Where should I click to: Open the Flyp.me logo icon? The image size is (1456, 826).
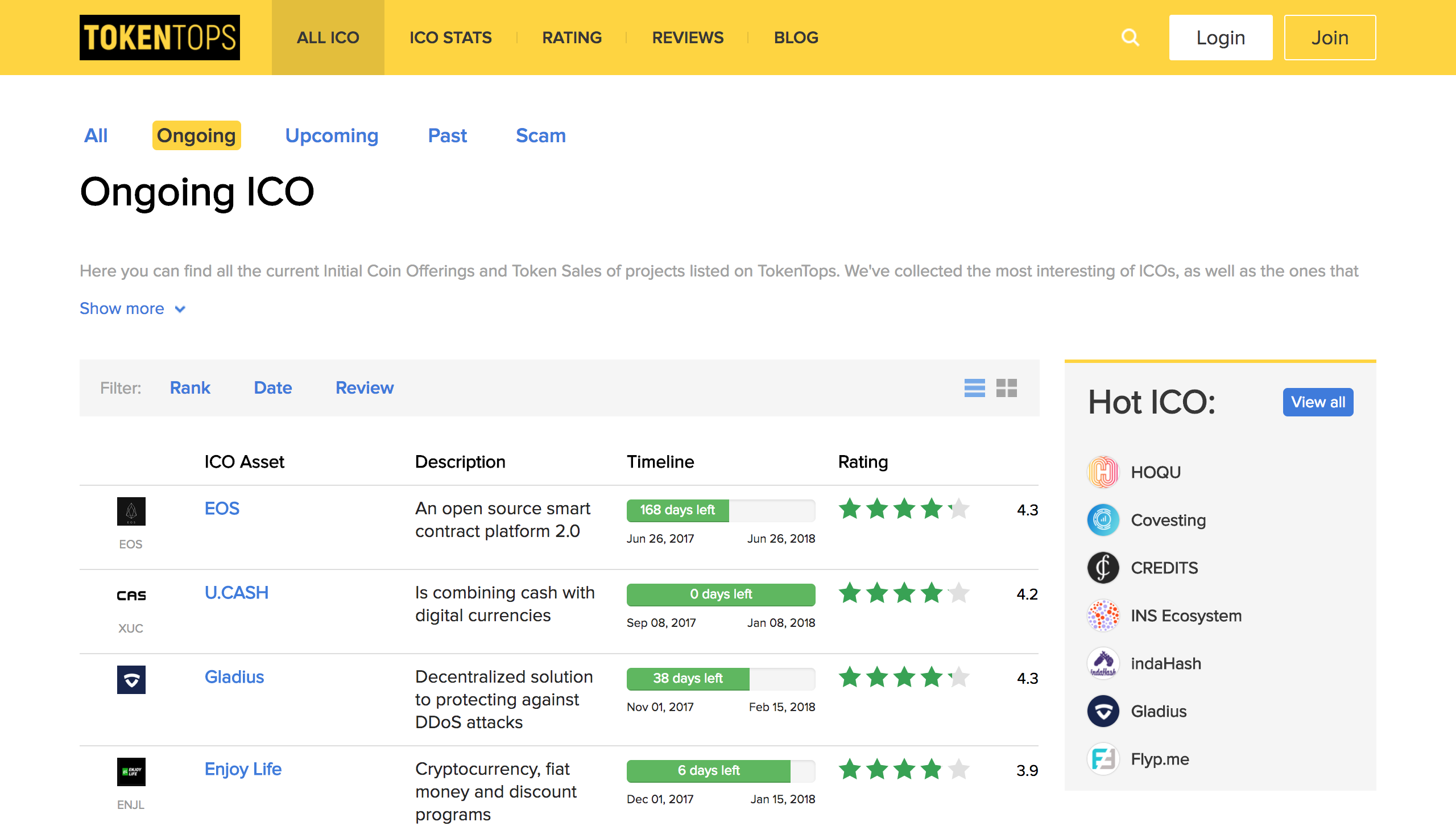1103,759
